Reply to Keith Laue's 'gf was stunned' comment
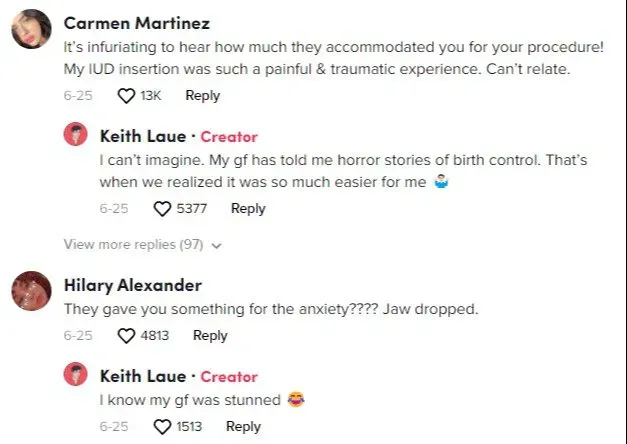This screenshot has height=444, width=627. coord(243,427)
